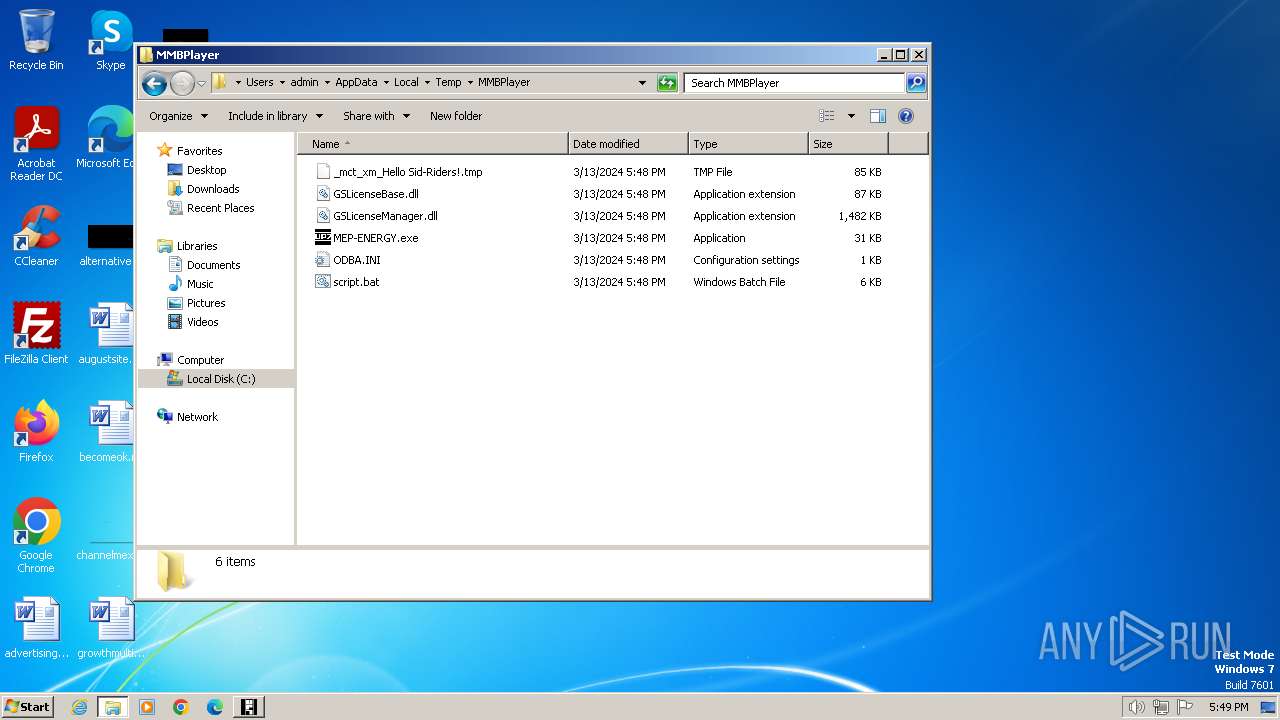Open recent pages dropdown beside navigation arrows
This screenshot has height=720, width=1280.
201,83
